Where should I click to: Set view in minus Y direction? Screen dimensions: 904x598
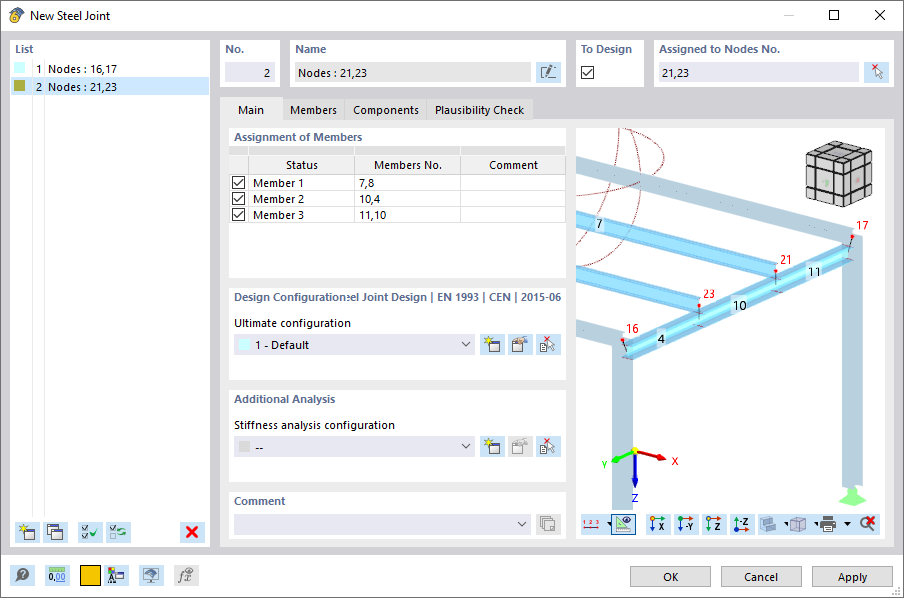[685, 524]
